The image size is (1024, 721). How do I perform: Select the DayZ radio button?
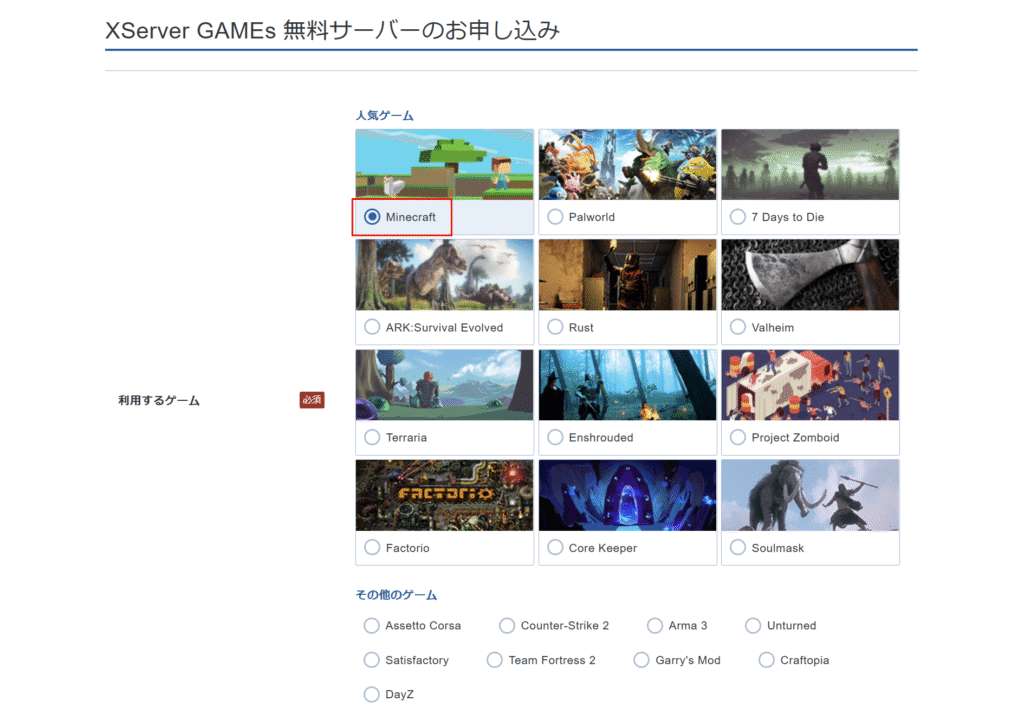(372, 694)
